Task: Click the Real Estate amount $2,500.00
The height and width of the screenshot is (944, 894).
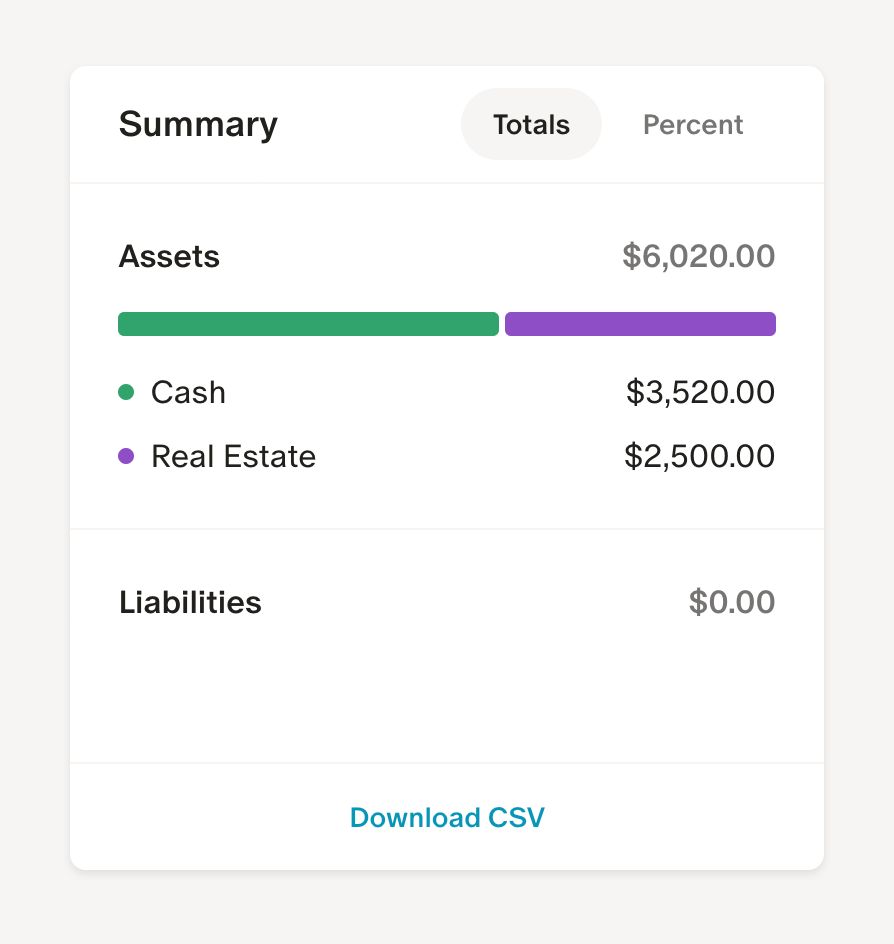Action: tap(700, 456)
